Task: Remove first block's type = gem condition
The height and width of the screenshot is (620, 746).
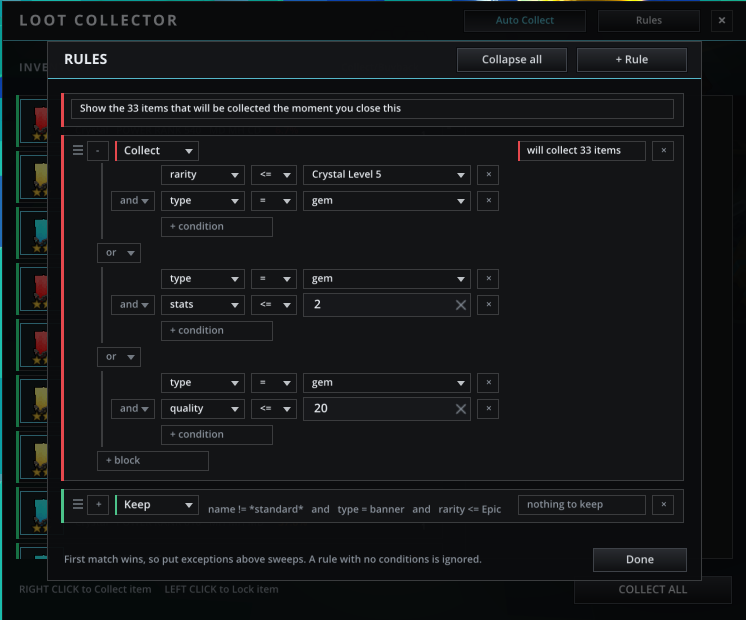Action: pyautogui.click(x=488, y=201)
